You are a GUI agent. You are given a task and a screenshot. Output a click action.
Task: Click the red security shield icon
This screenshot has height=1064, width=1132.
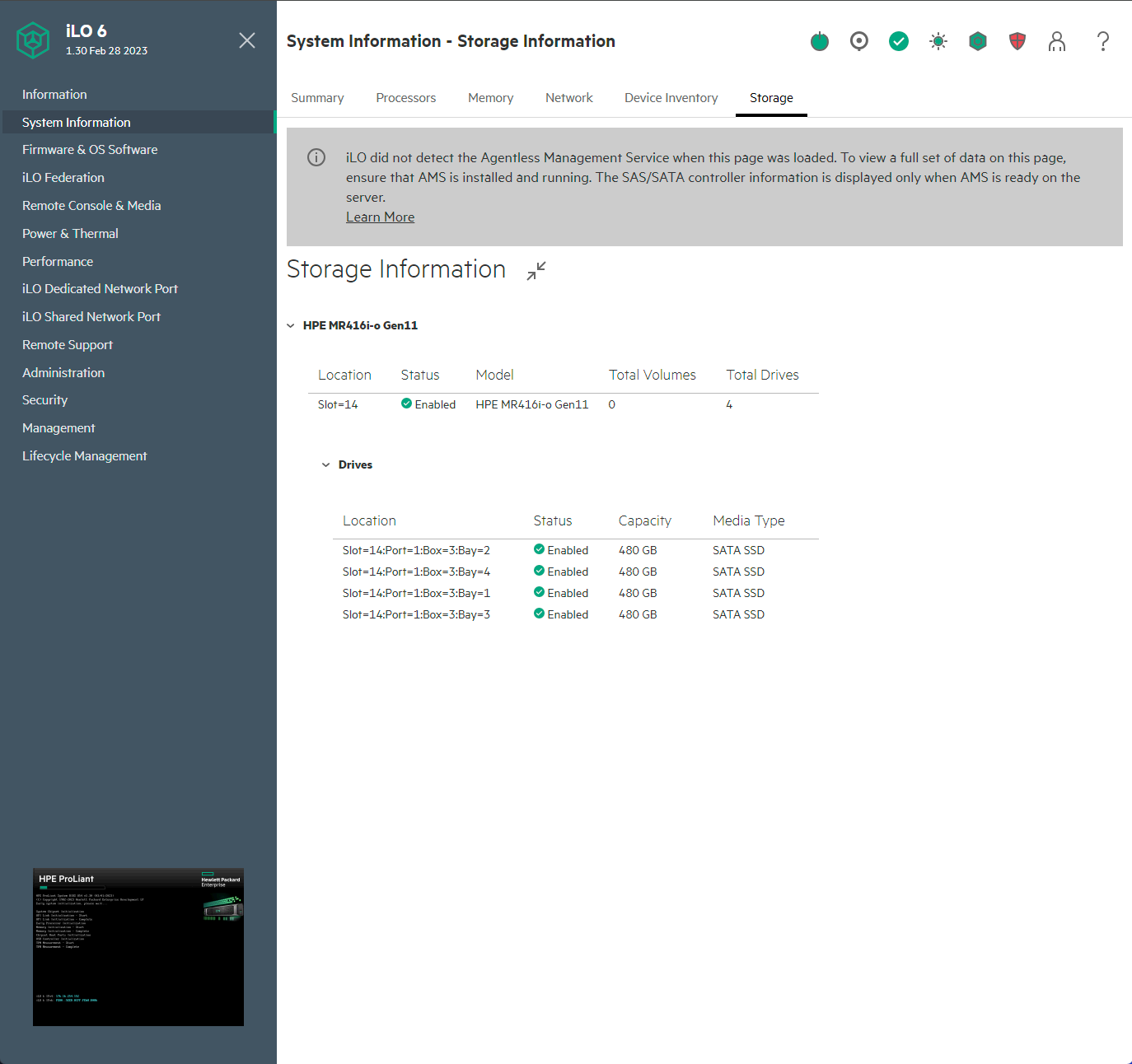pyautogui.click(x=1017, y=41)
